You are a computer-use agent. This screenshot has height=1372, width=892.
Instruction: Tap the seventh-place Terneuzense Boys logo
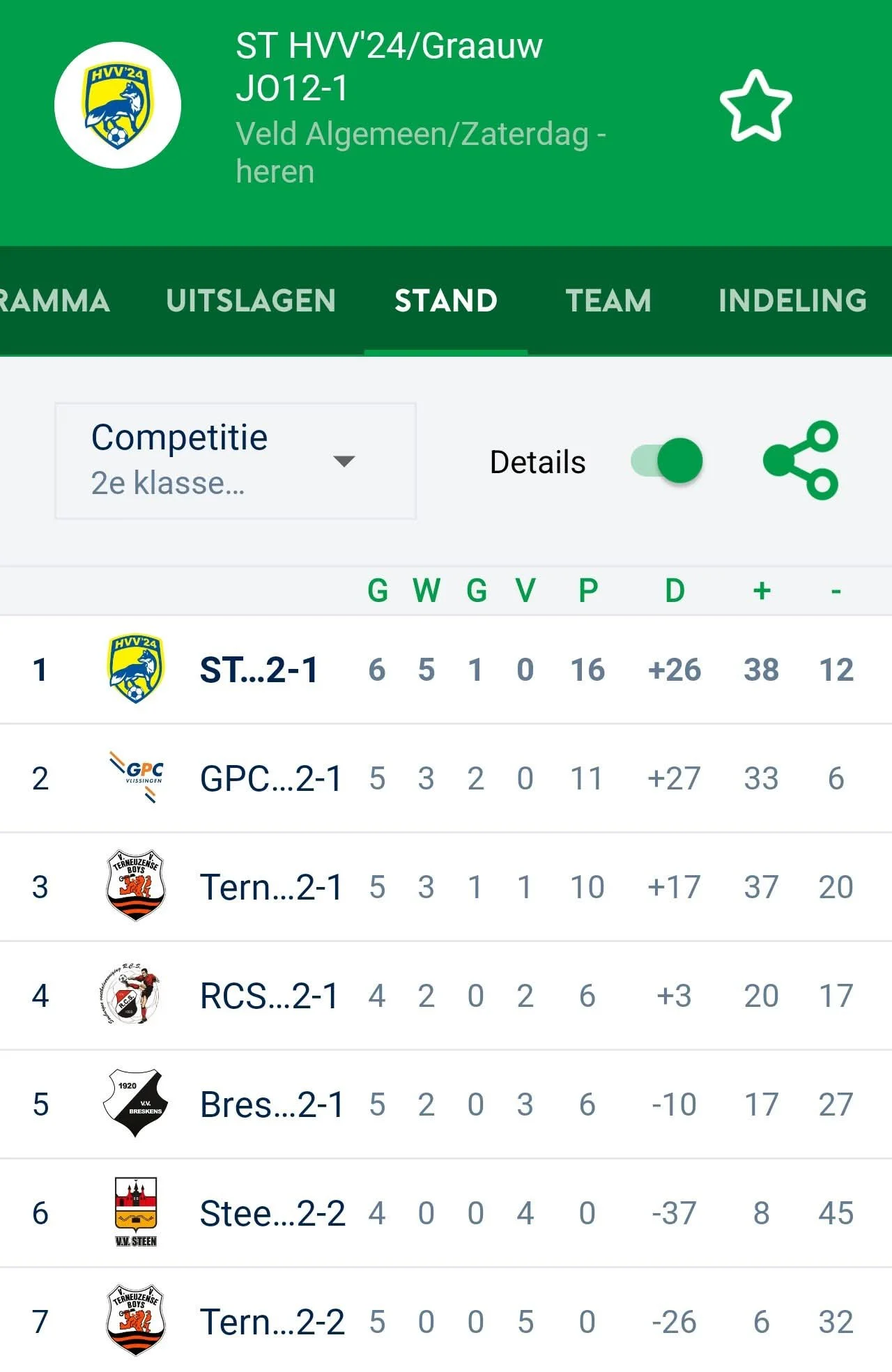point(136,1321)
